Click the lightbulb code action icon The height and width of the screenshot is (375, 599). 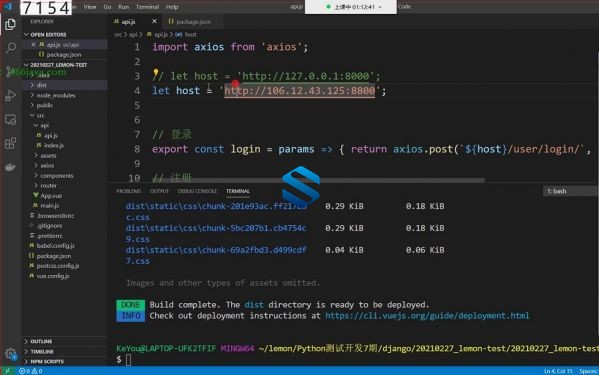click(x=155, y=73)
